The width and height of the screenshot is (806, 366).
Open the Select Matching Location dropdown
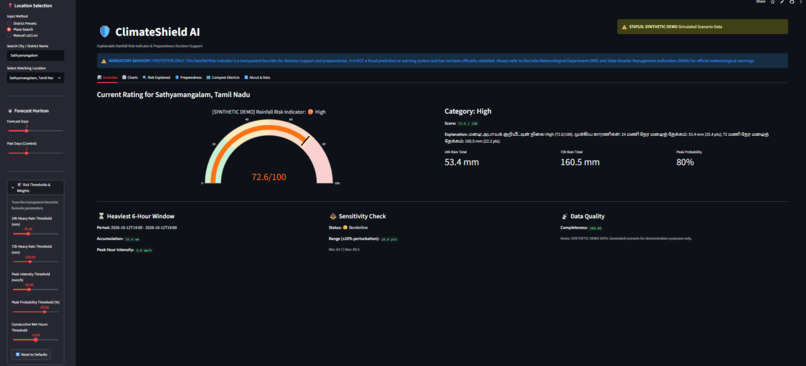click(35, 78)
